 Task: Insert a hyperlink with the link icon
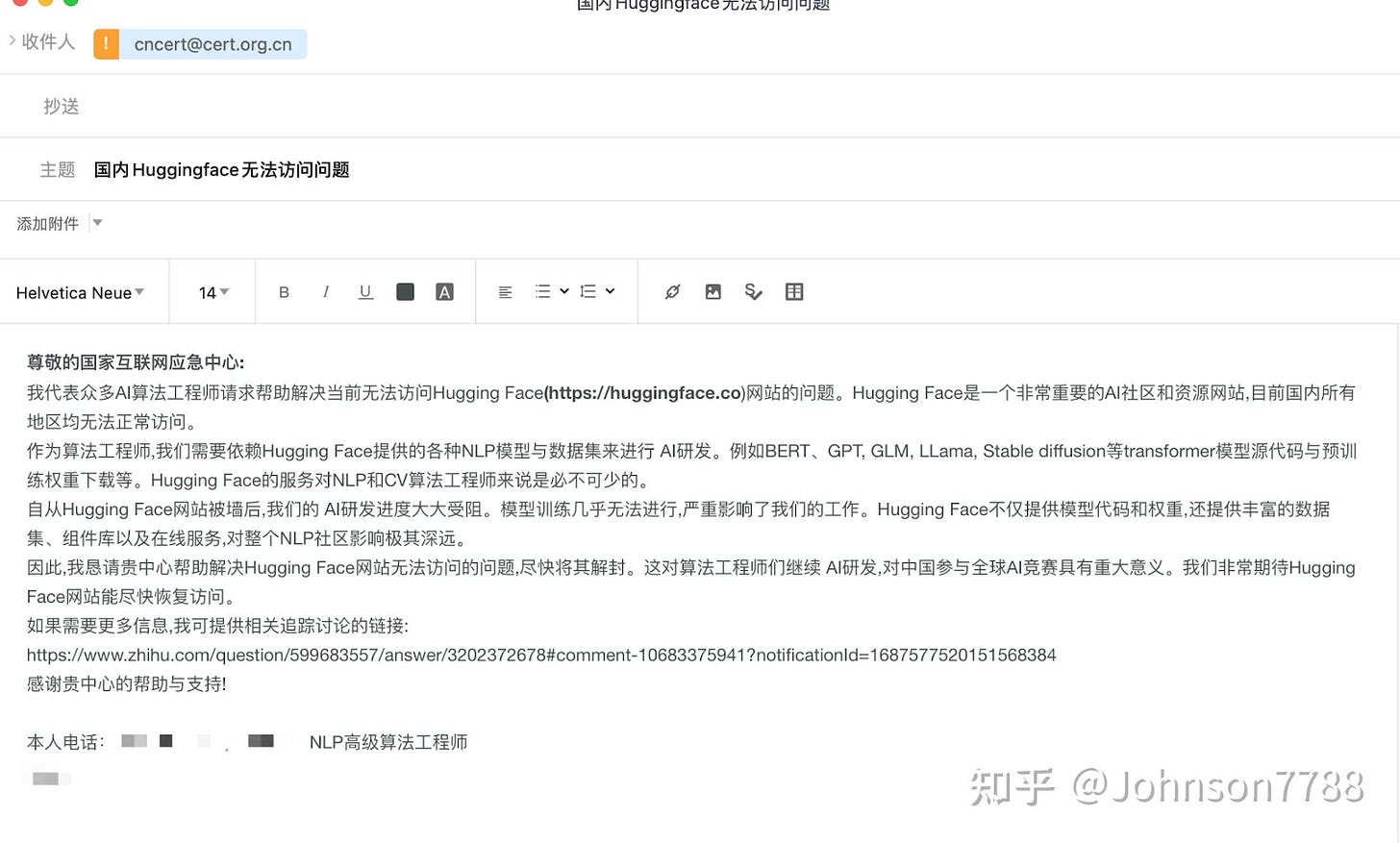pos(672,292)
